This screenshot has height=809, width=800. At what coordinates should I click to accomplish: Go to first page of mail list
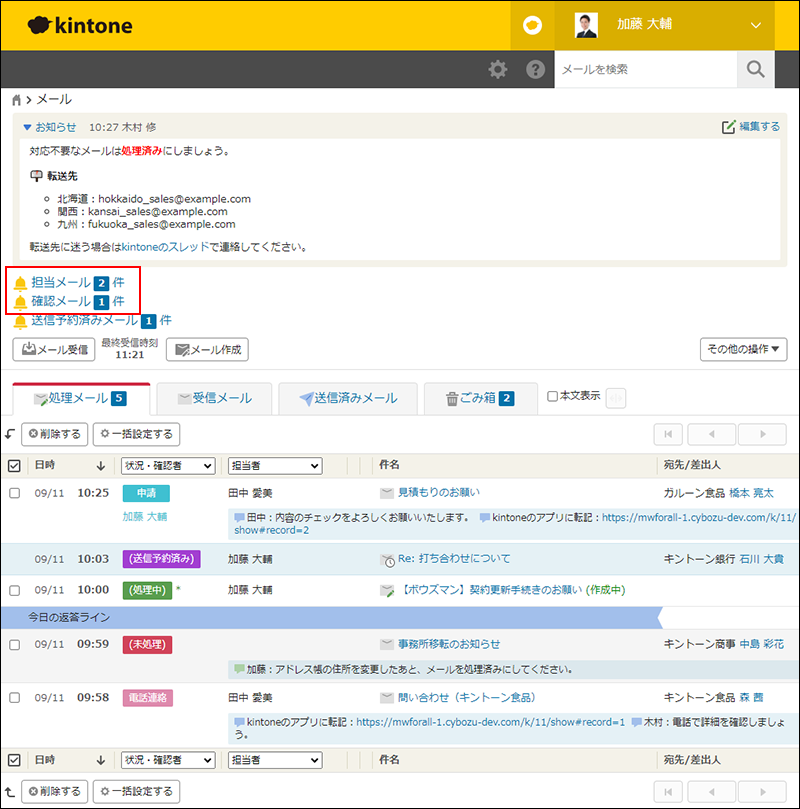670,434
